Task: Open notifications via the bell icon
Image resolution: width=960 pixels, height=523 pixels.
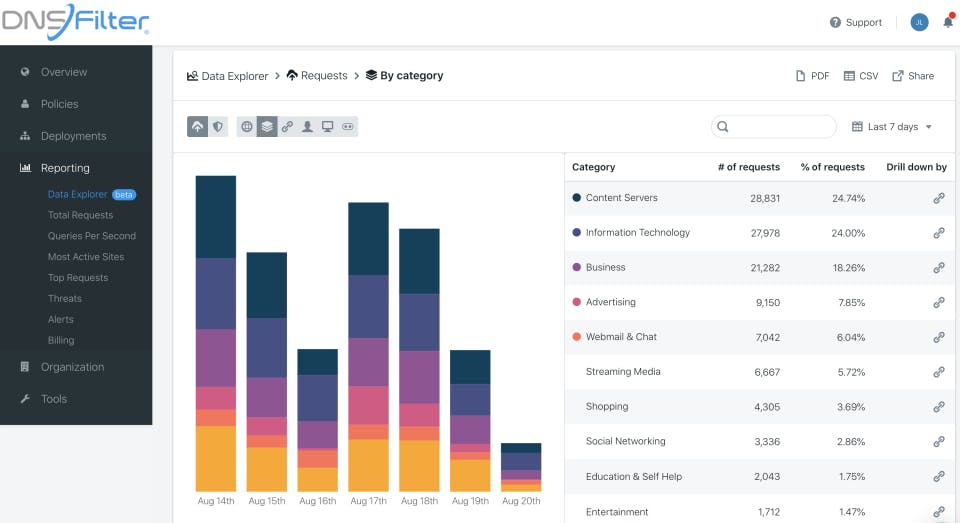Action: pyautogui.click(x=947, y=23)
